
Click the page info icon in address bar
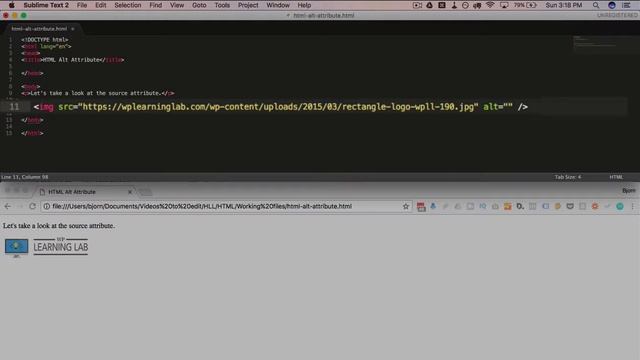[x=47, y=206]
